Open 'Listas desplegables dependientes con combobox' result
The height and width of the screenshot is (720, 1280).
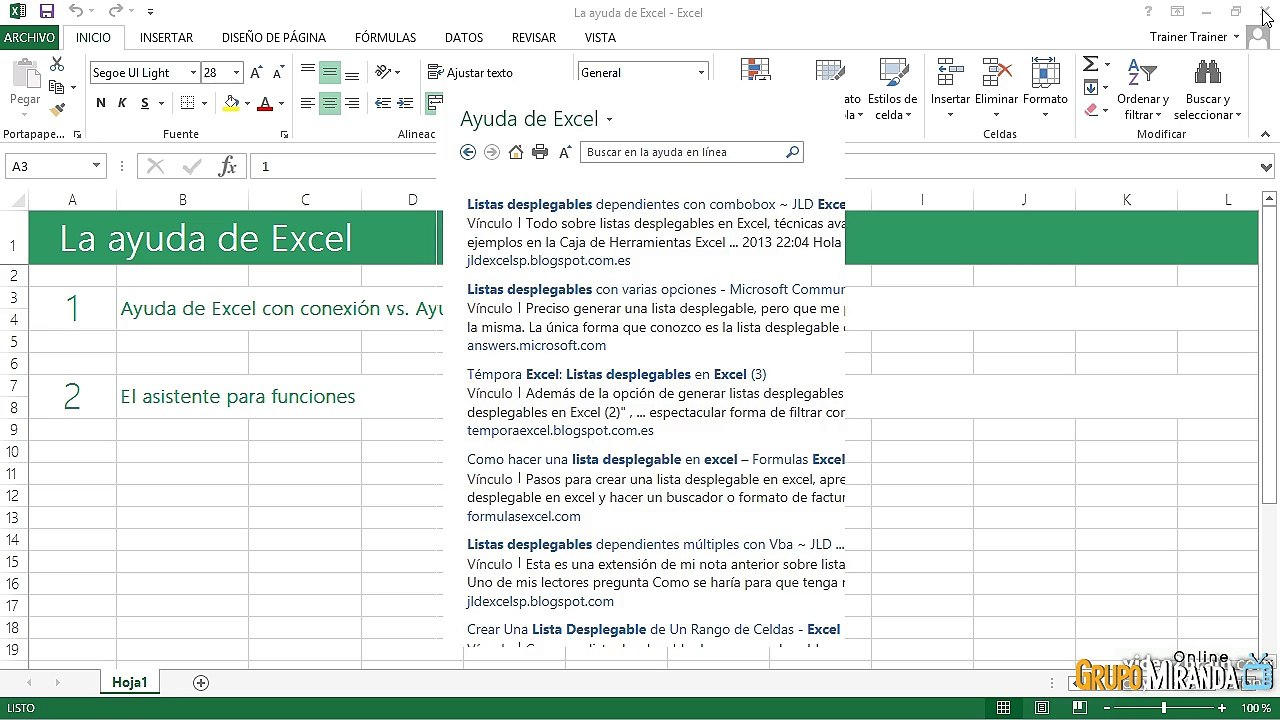pos(656,204)
